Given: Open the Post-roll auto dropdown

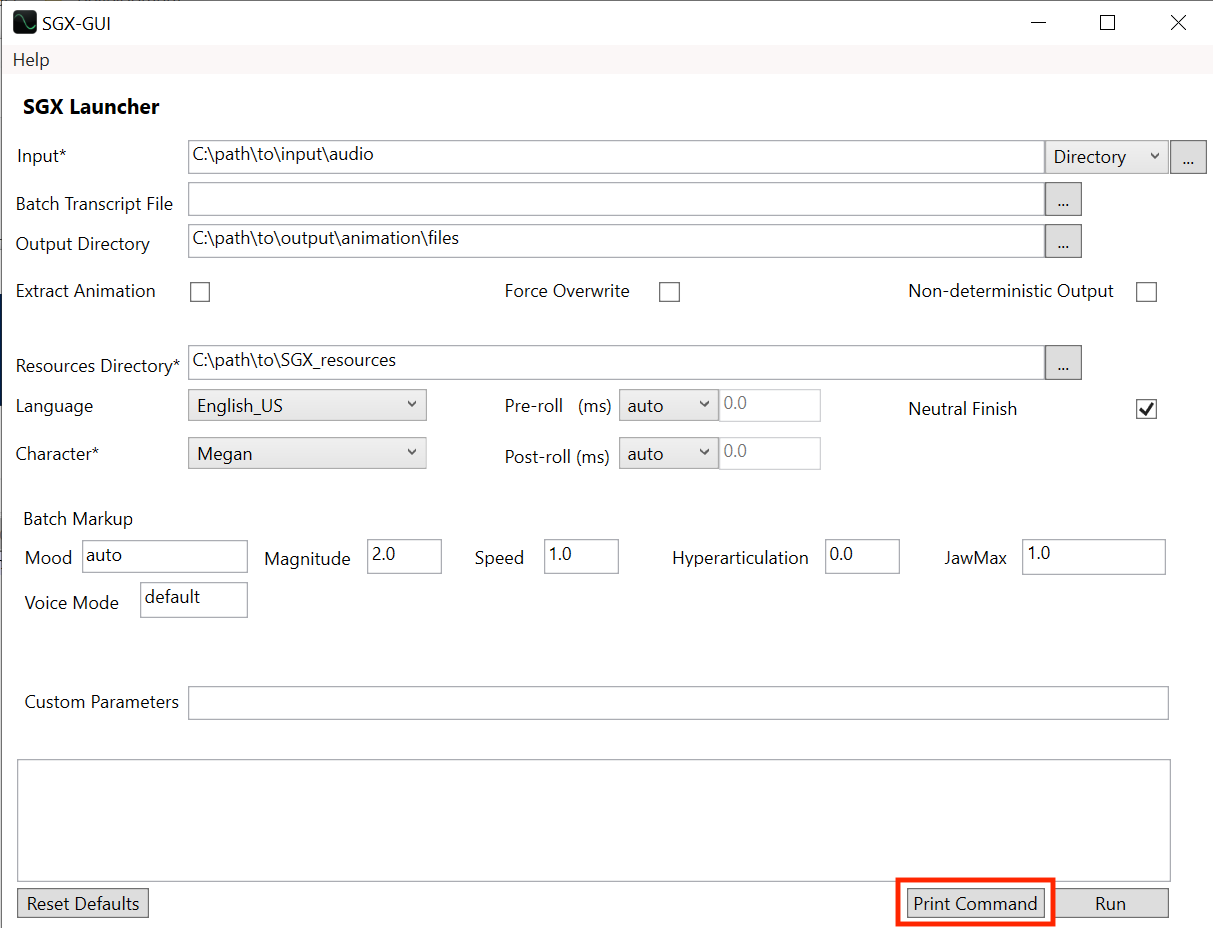Looking at the screenshot, I should (x=668, y=453).
